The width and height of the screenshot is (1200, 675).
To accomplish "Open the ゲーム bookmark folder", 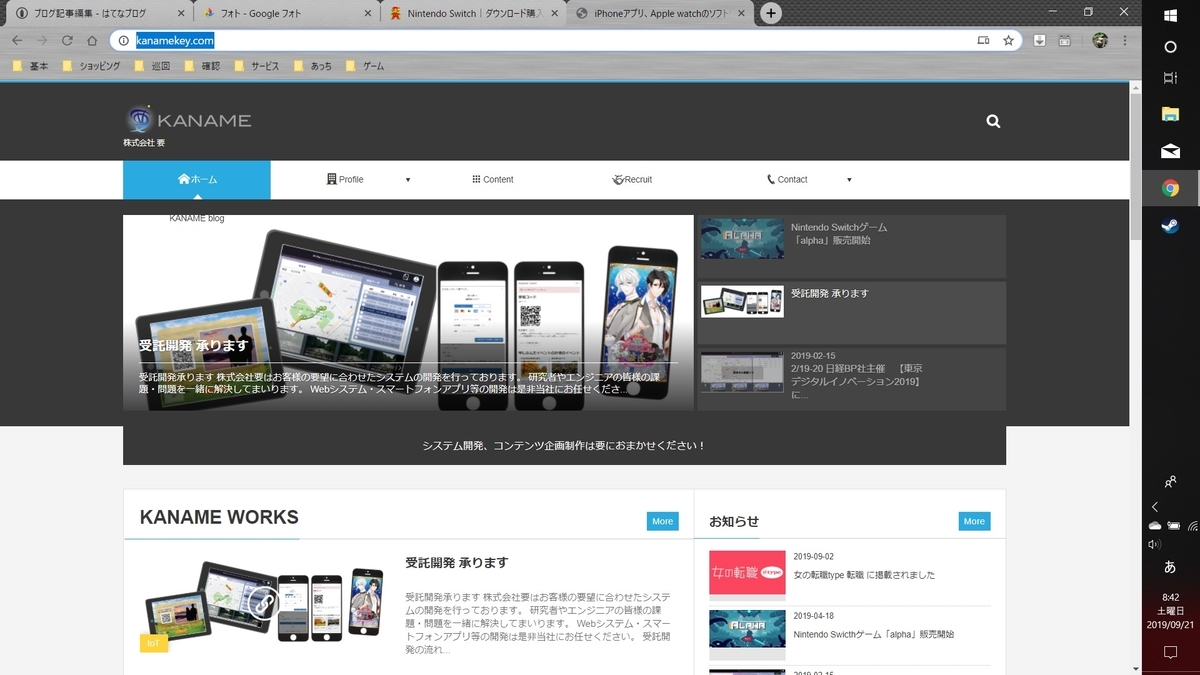I will [x=365, y=66].
